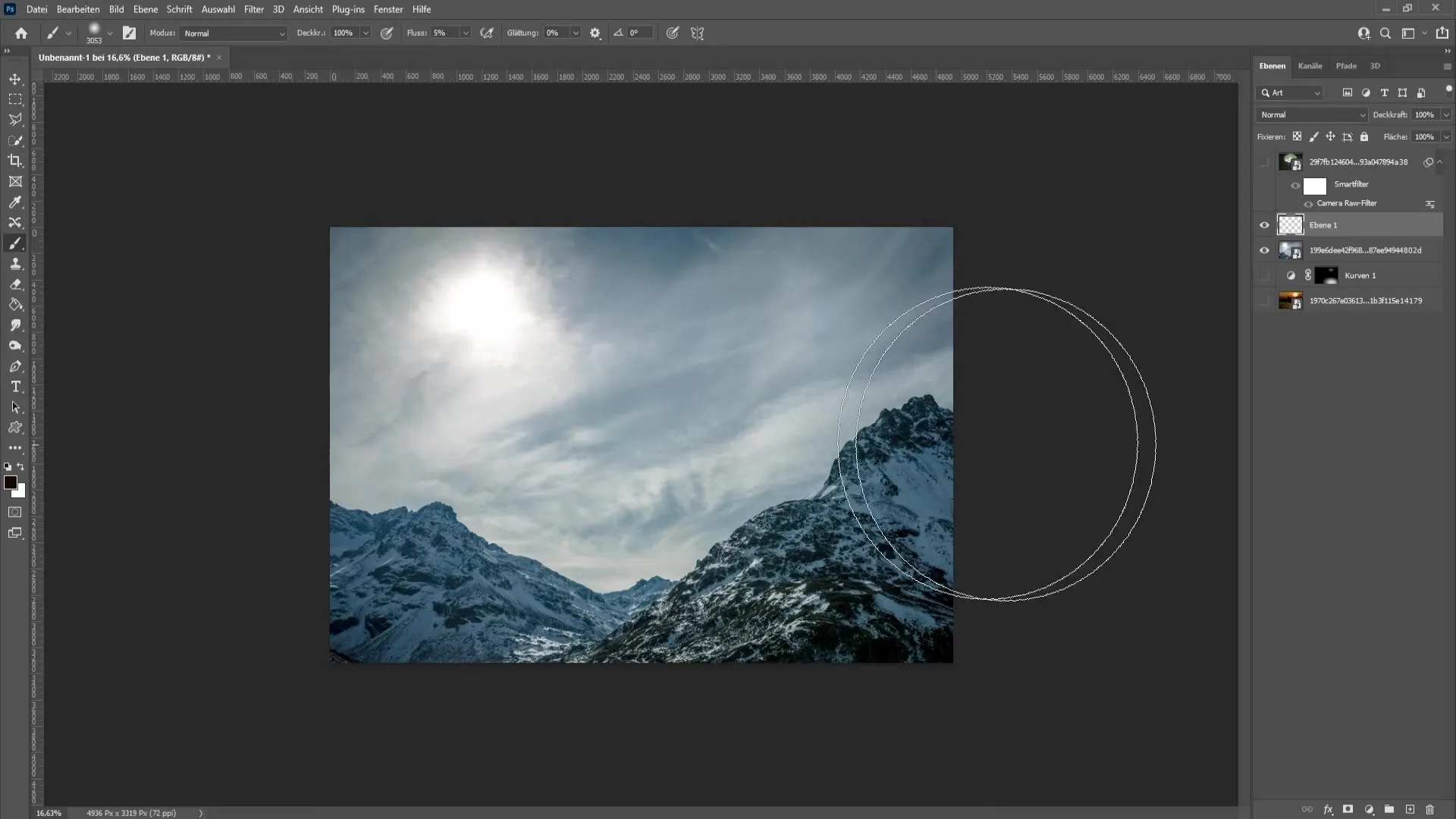Image resolution: width=1456 pixels, height=819 pixels.
Task: Select the Clone Stamp tool
Action: click(x=15, y=263)
